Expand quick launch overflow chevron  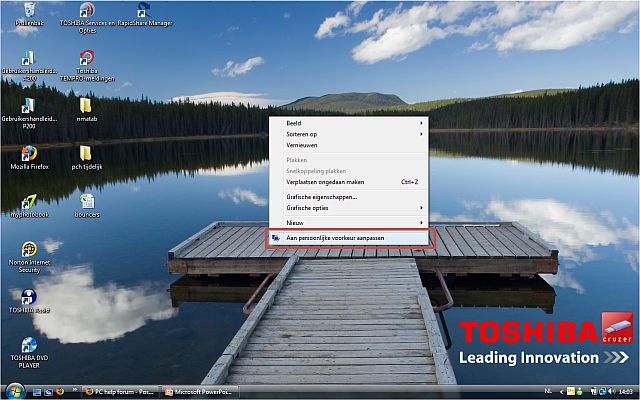click(75, 389)
